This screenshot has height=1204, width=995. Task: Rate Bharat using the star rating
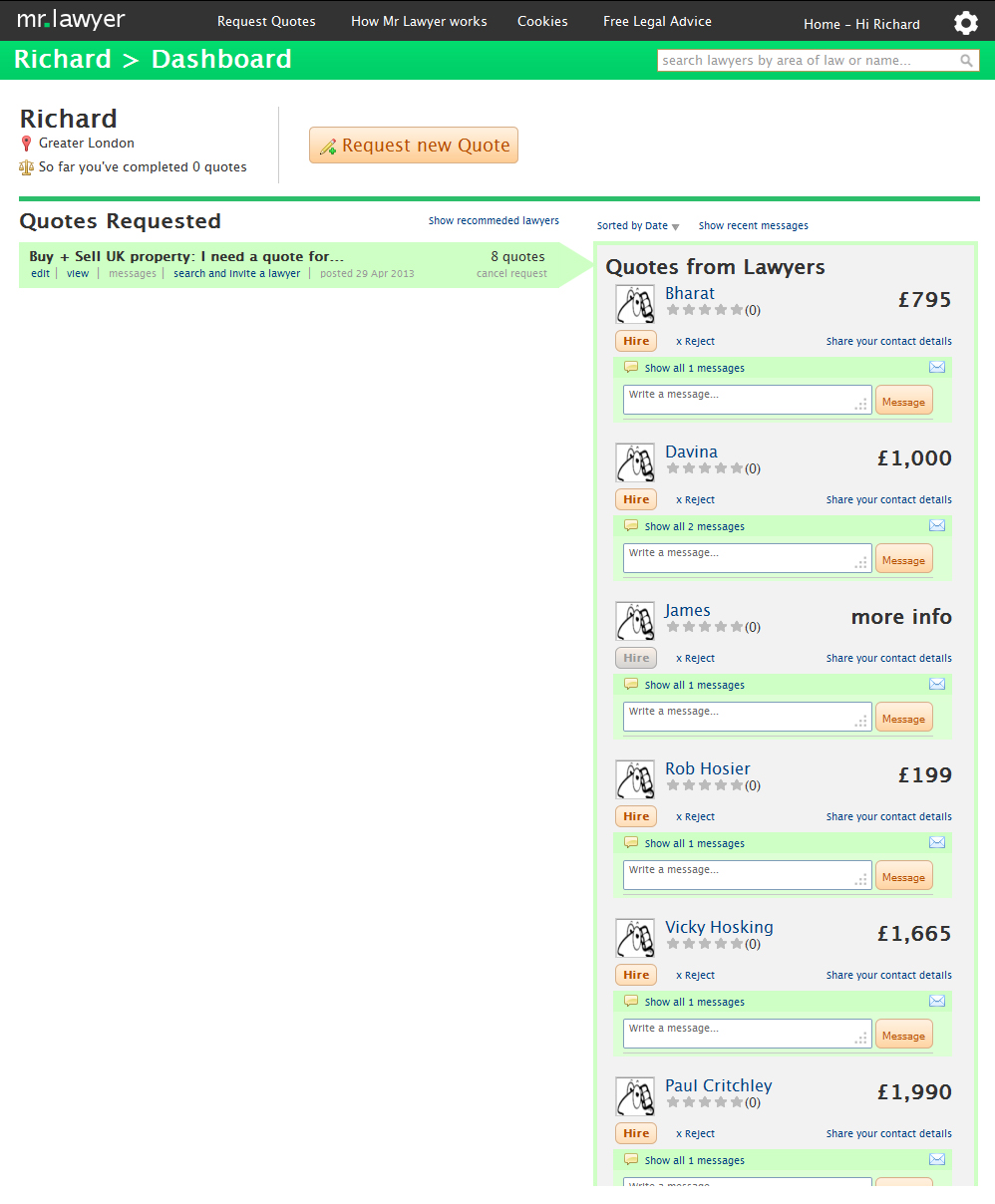[705, 310]
